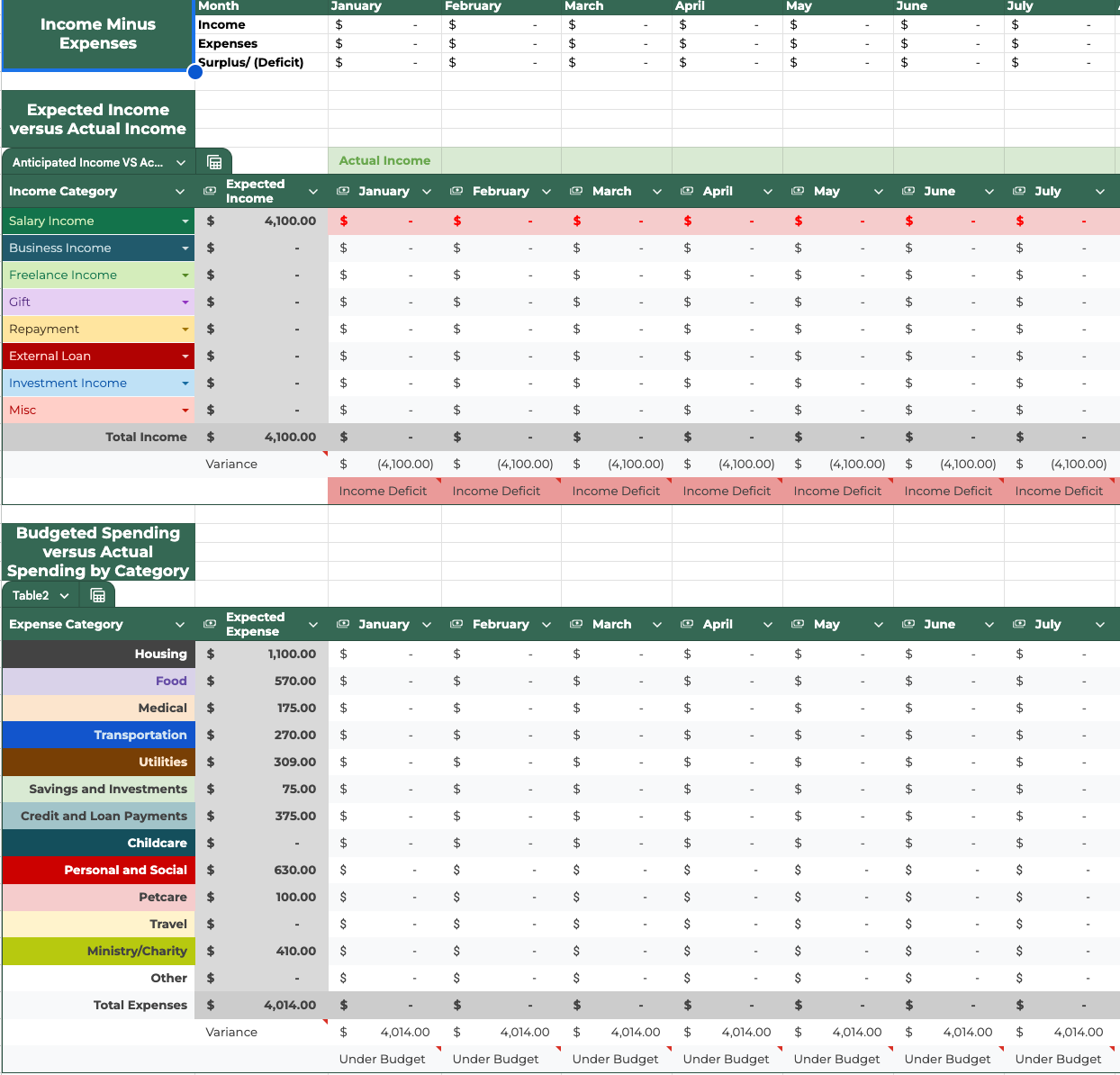The height and width of the screenshot is (1075, 1120).
Task: Click currency type icon in expense table July header
Action: (x=1019, y=624)
